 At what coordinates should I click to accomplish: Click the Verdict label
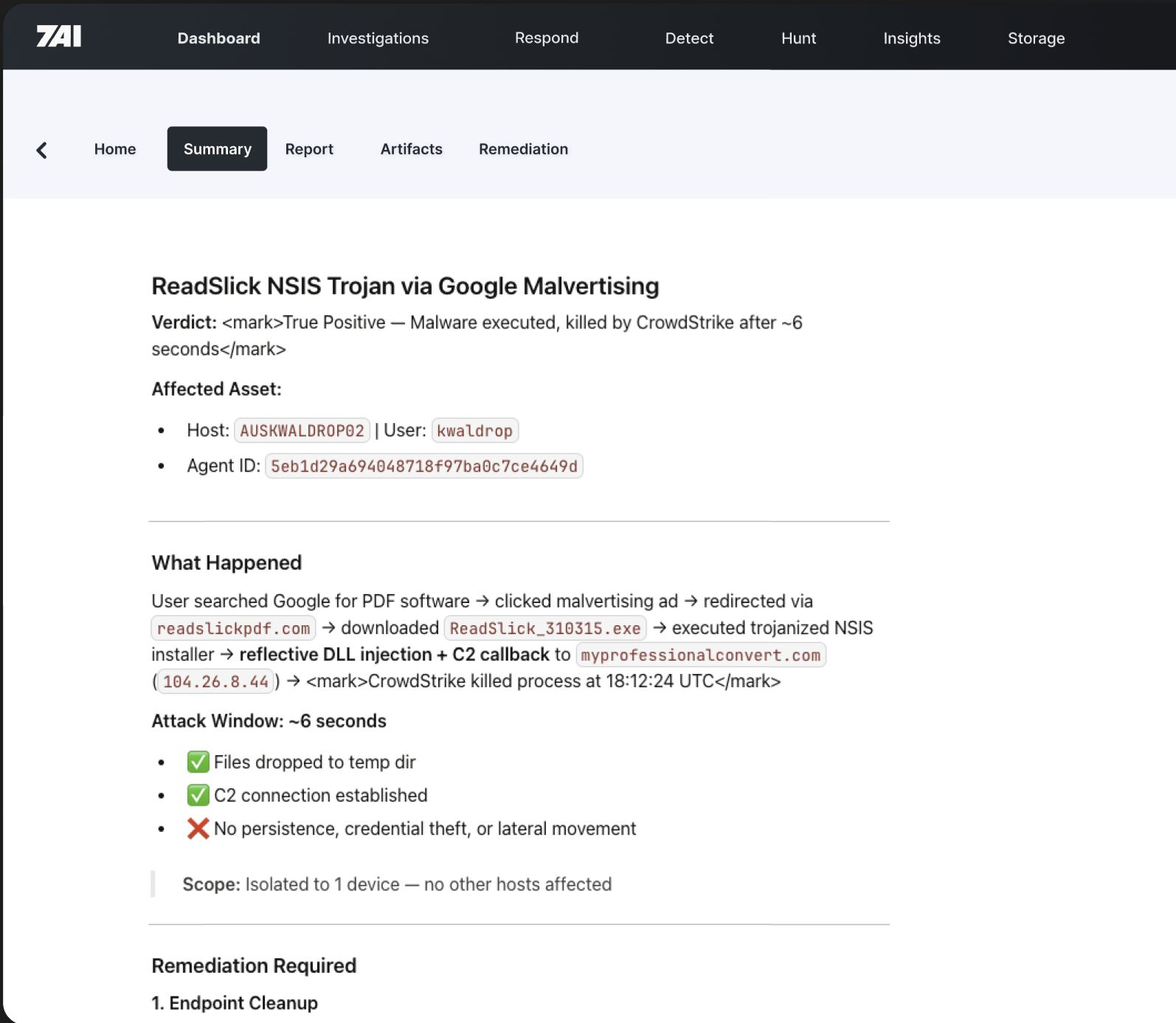pyautogui.click(x=184, y=323)
